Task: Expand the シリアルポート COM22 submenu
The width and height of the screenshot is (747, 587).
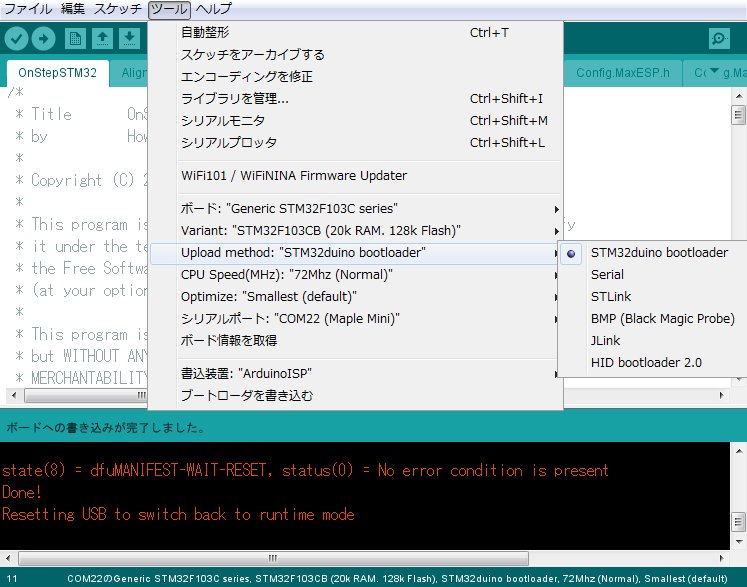Action: point(355,318)
